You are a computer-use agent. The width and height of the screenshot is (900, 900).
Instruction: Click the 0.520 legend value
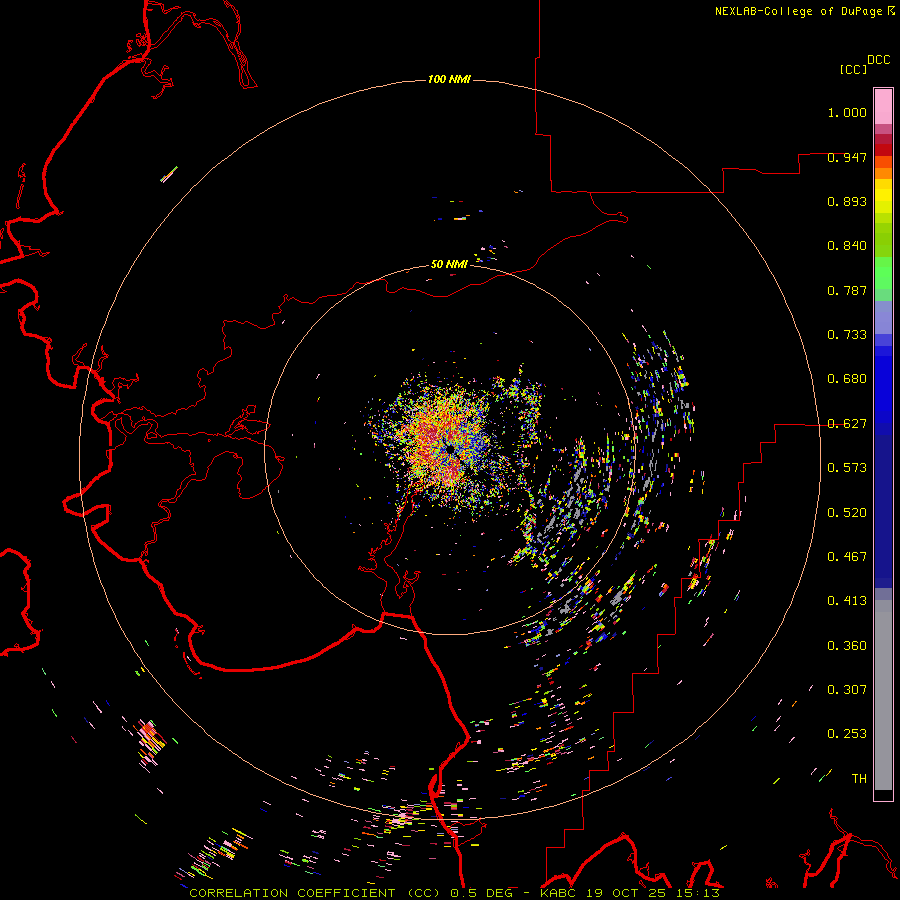pos(847,512)
